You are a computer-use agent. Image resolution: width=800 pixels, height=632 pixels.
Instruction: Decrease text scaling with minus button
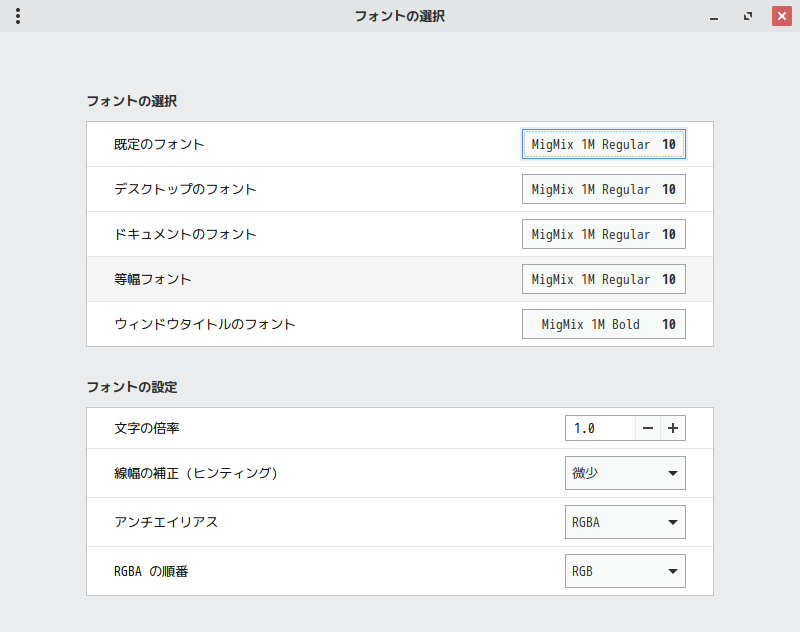coord(648,428)
